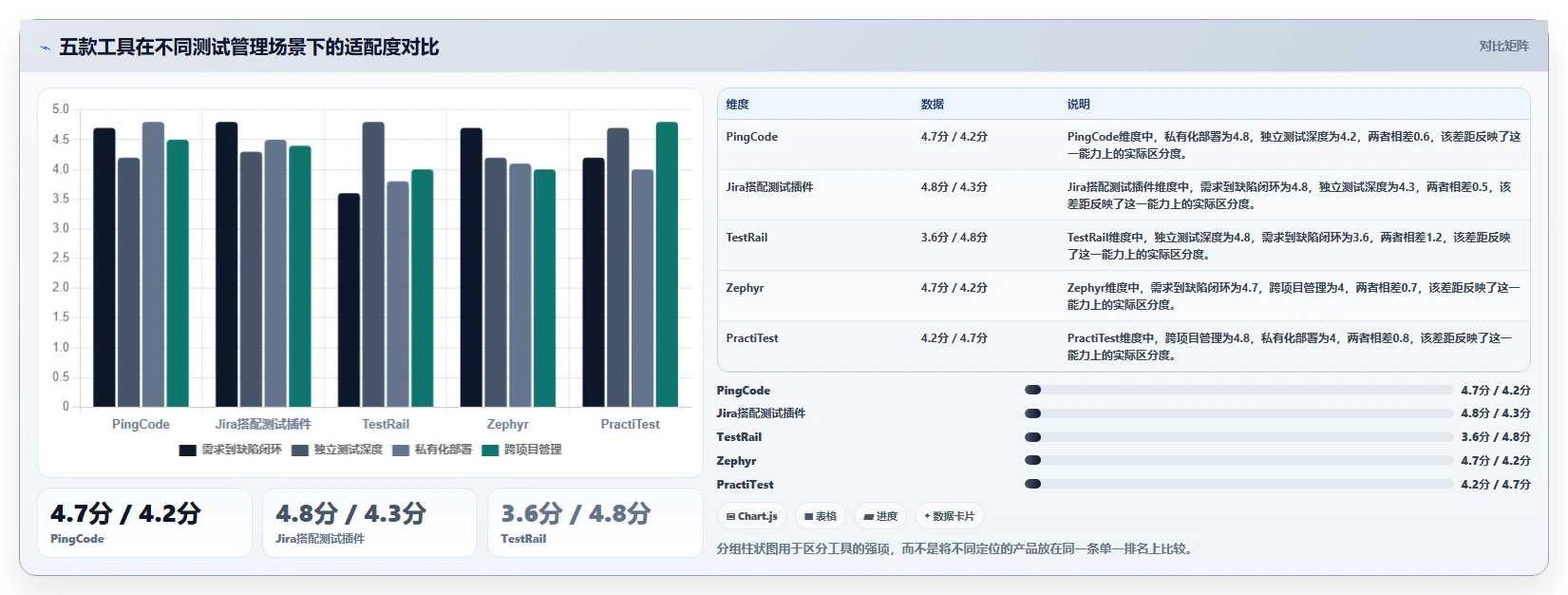Click TestRail's description text in the table
The image size is (1568, 595).
pos(1289,246)
